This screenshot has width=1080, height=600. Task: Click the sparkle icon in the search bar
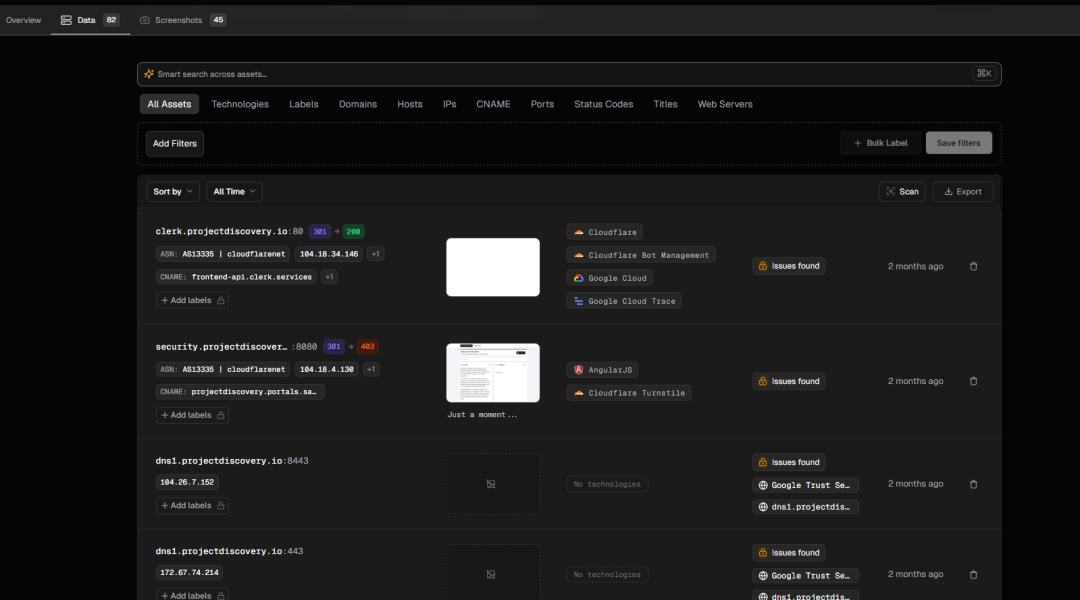149,74
